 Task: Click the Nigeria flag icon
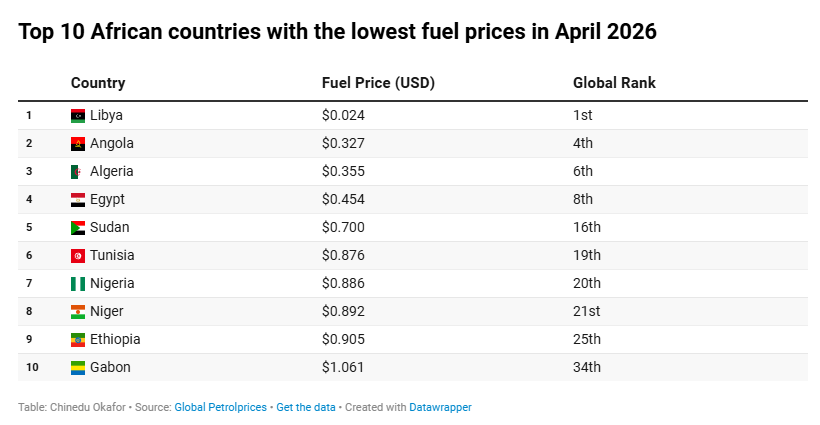pyautogui.click(x=78, y=283)
